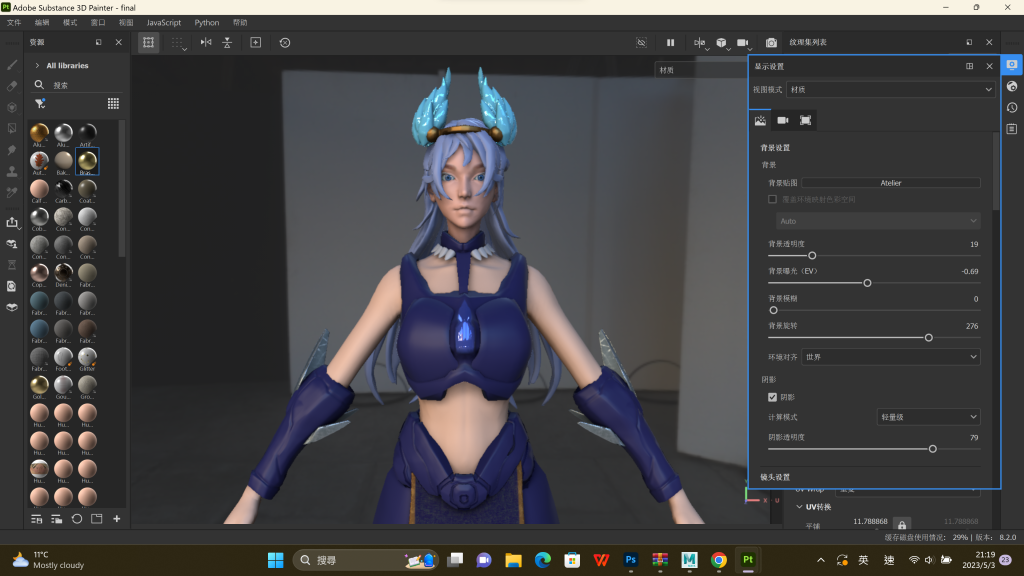The width and height of the screenshot is (1024, 576).
Task: Open the 文件 menu
Action: pos(14,22)
